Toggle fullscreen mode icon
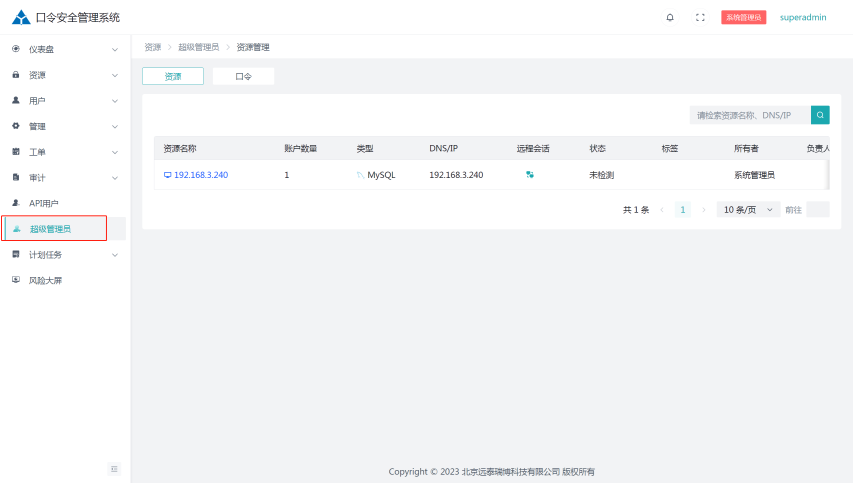 (700, 17)
